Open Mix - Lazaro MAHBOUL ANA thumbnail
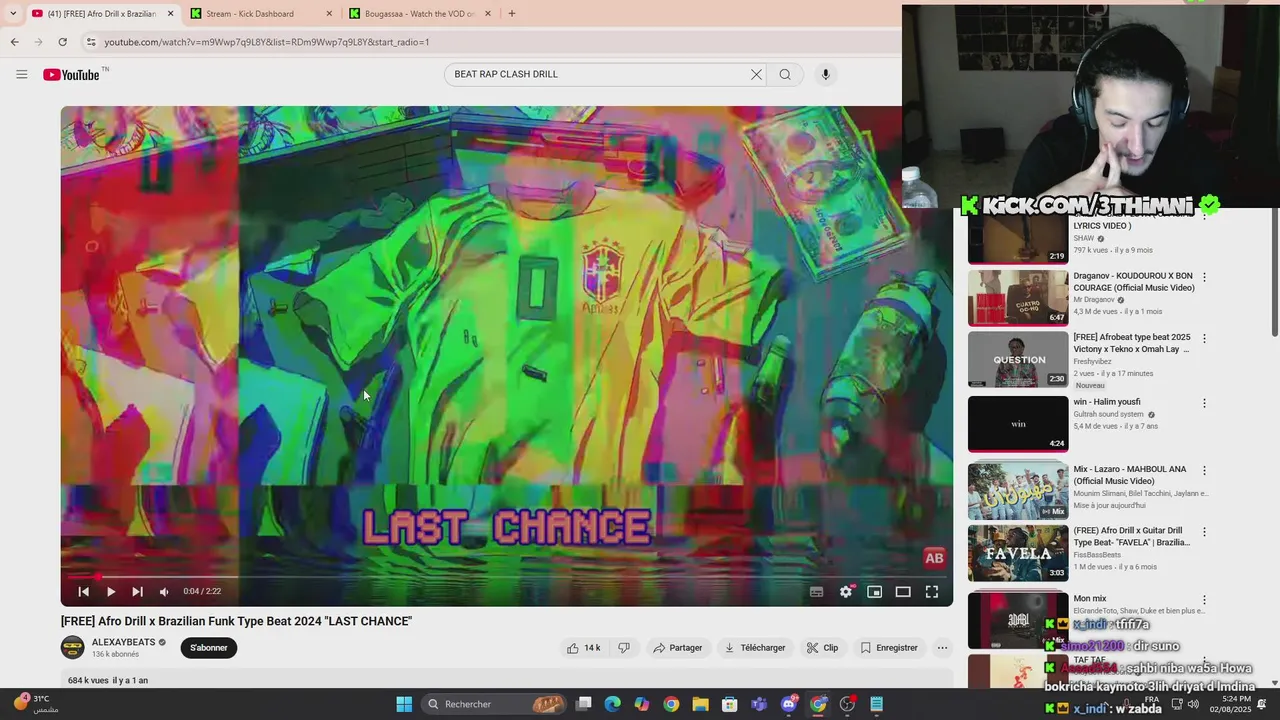The height and width of the screenshot is (720, 1280). (1018, 490)
